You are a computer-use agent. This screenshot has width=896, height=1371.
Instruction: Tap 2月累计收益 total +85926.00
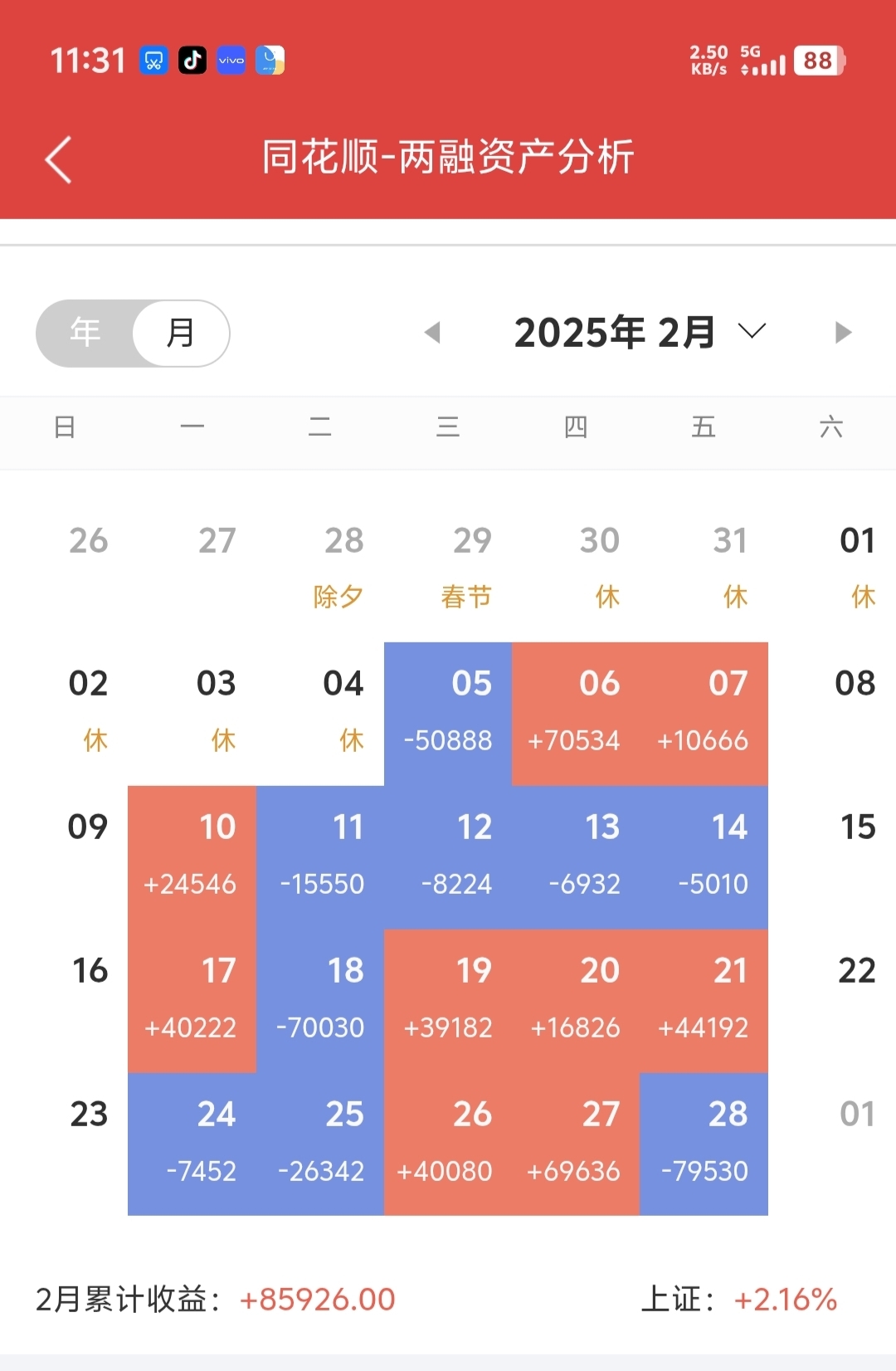(x=317, y=1300)
